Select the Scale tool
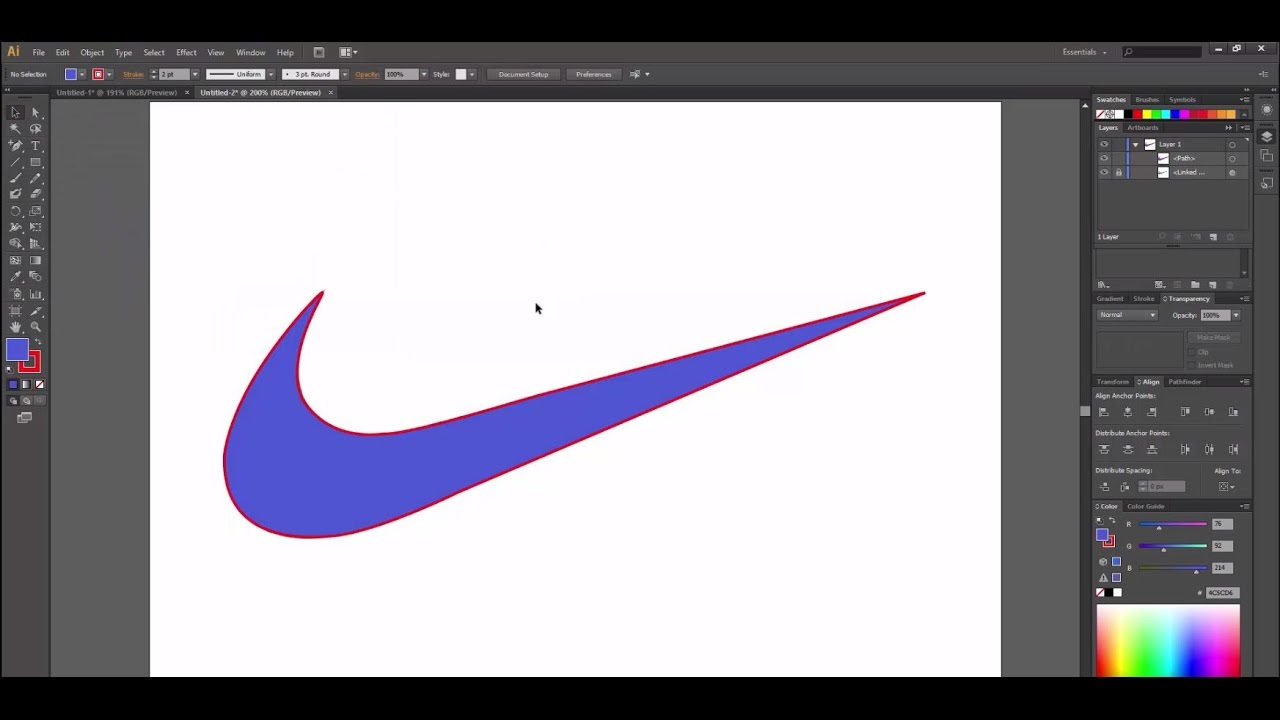 (36, 211)
